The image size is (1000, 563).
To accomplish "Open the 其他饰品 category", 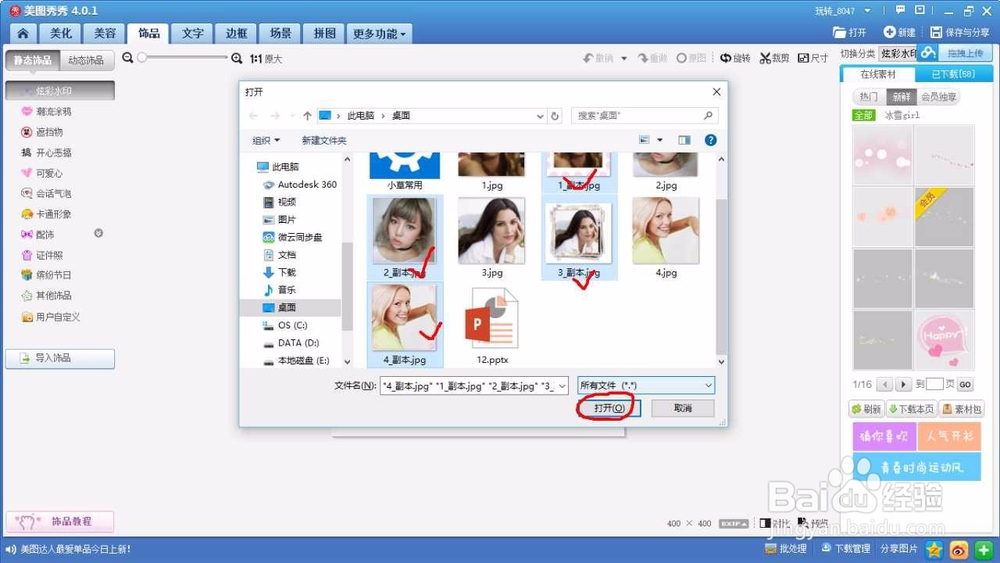I will pyautogui.click(x=54, y=295).
